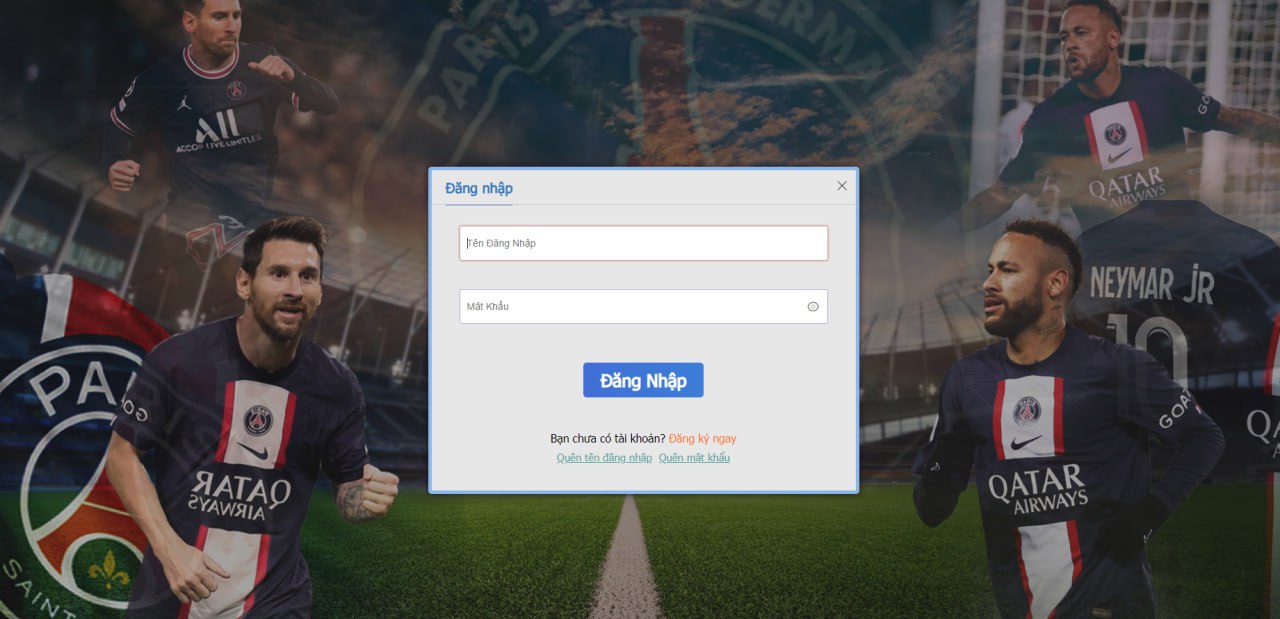
Task: Click the Tên Đăng Nhập username field
Action: (x=643, y=243)
